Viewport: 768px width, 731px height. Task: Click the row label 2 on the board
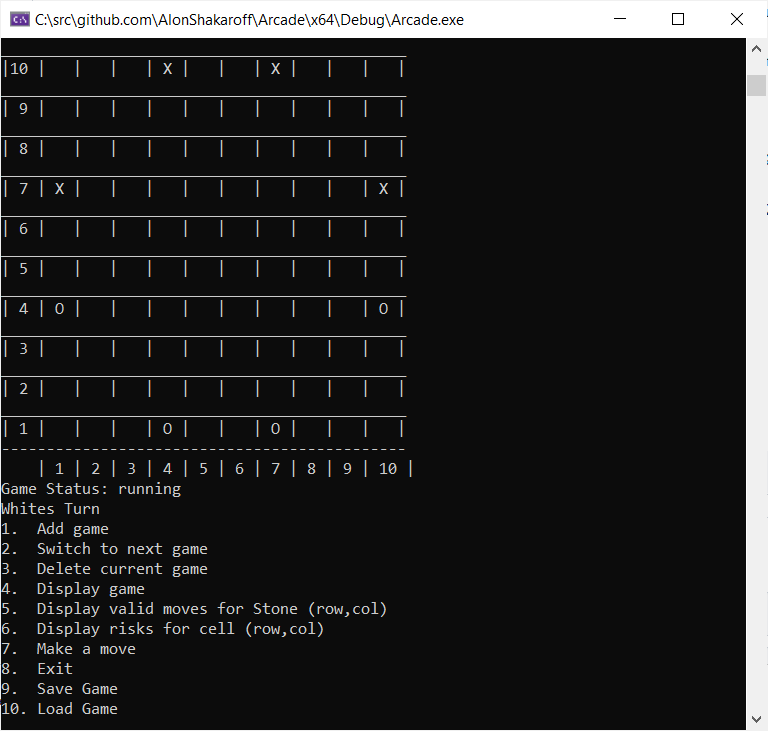click(x=24, y=389)
